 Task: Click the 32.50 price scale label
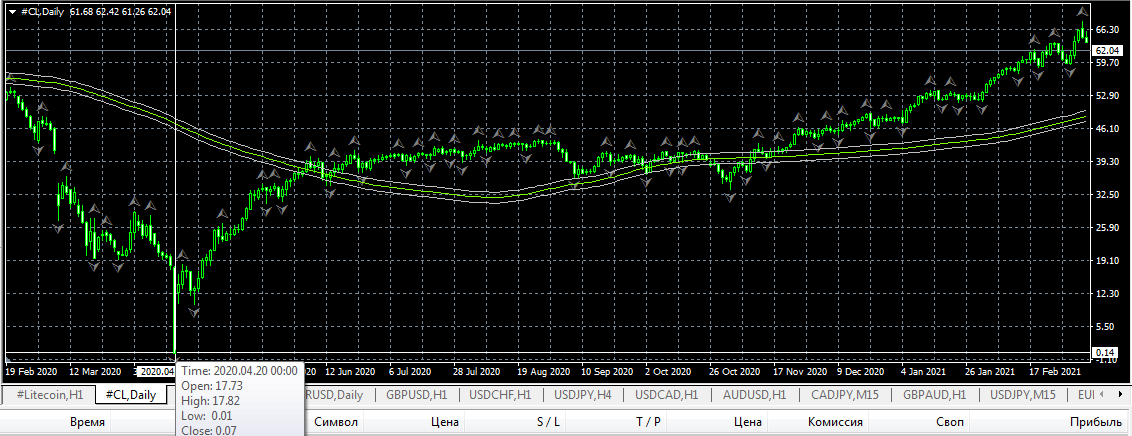(x=1107, y=195)
